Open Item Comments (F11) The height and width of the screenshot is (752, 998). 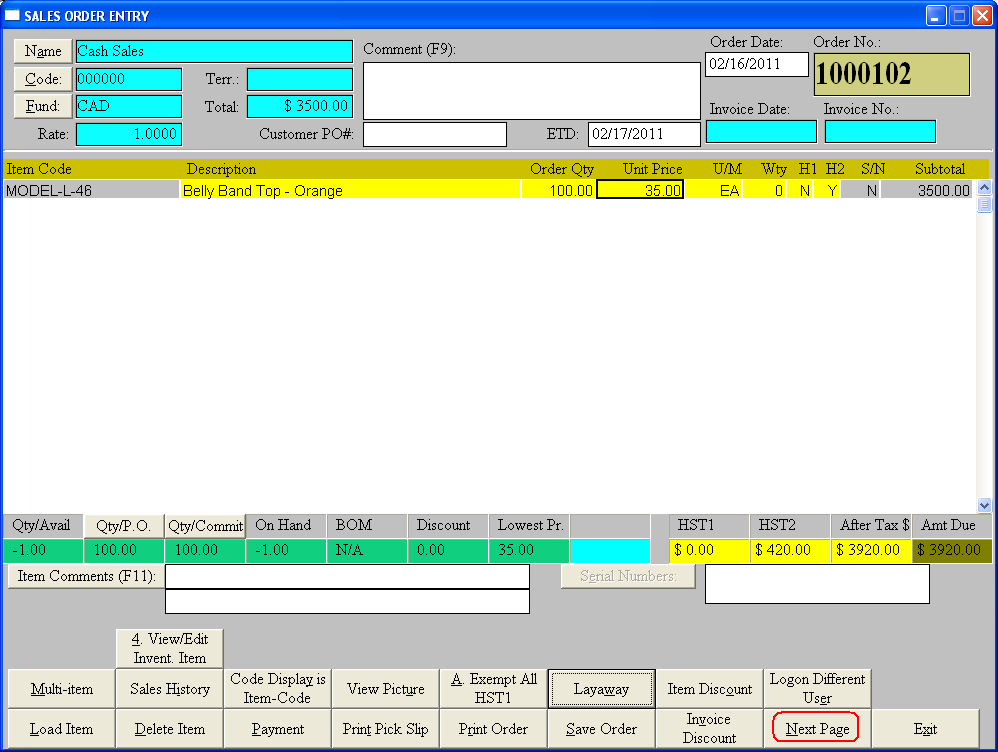coord(85,577)
